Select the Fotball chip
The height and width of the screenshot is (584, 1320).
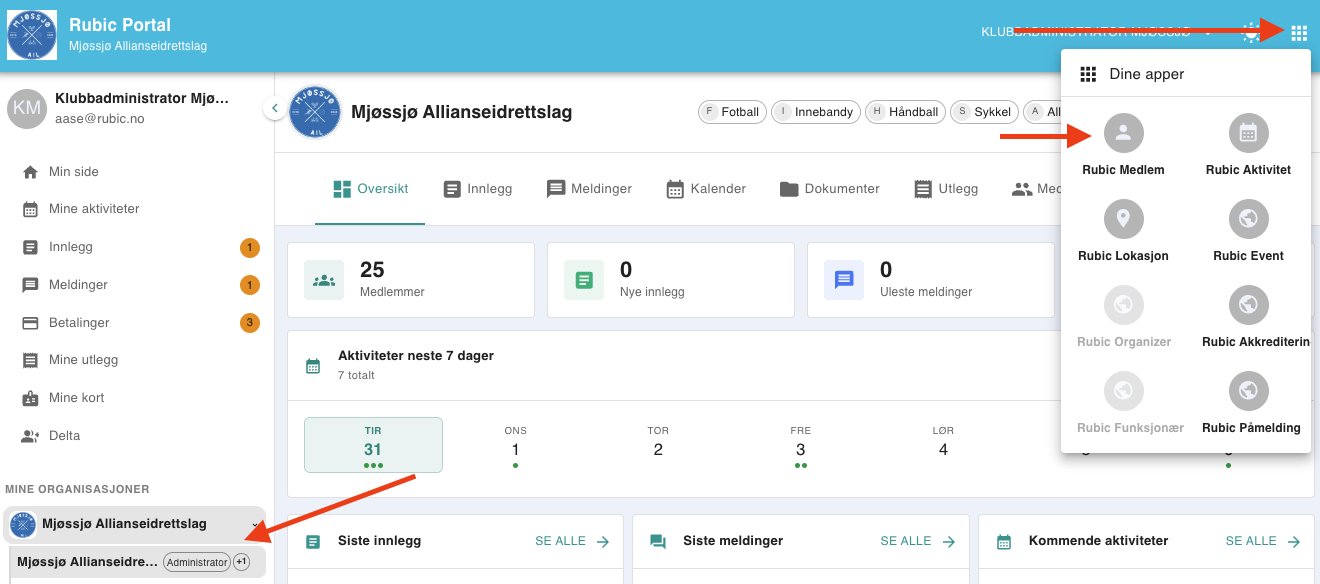click(x=732, y=112)
